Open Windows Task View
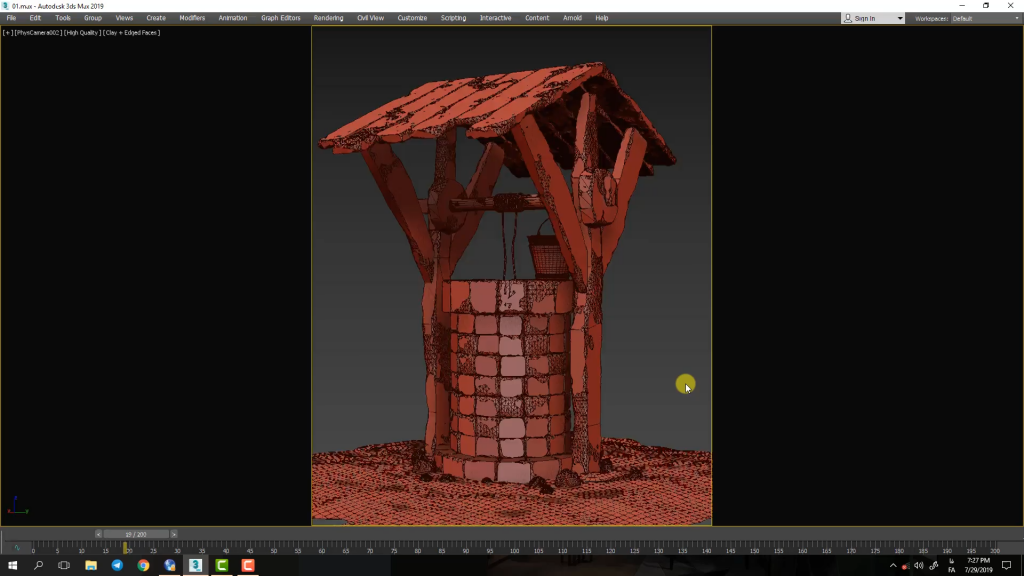The image size is (1024, 576). tap(64, 565)
